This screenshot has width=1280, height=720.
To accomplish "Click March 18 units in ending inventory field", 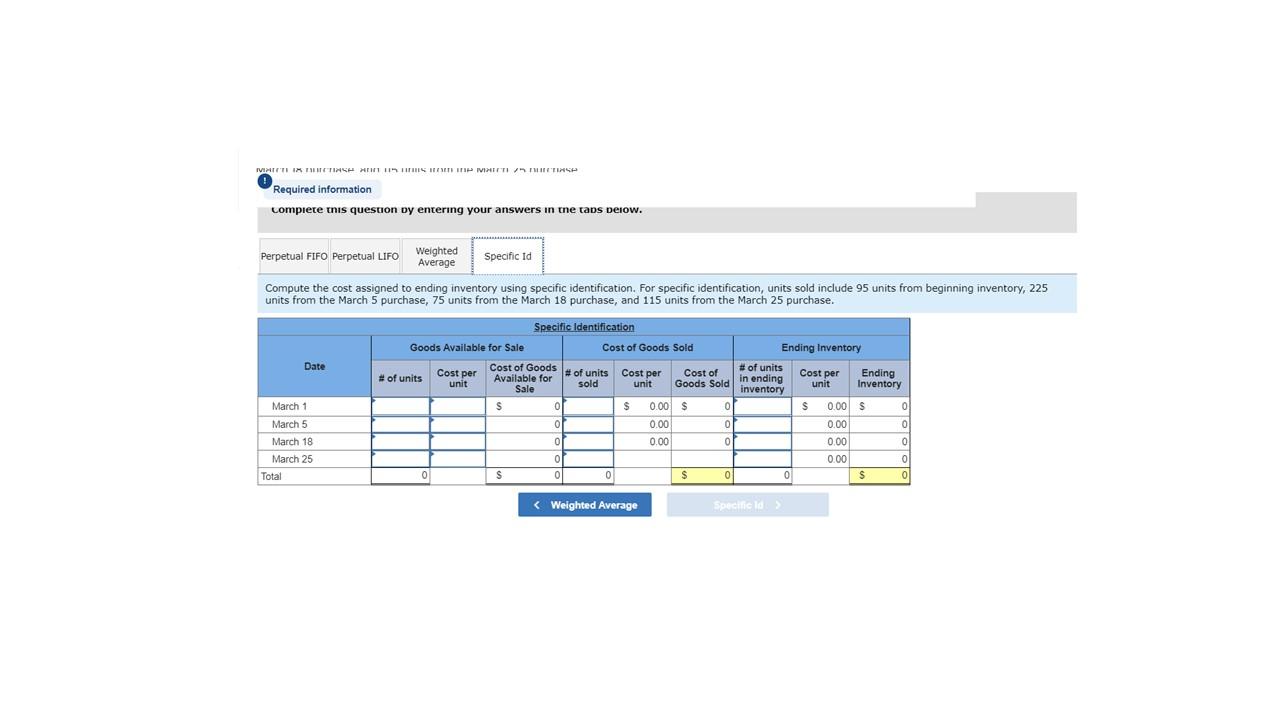I will pos(763,441).
